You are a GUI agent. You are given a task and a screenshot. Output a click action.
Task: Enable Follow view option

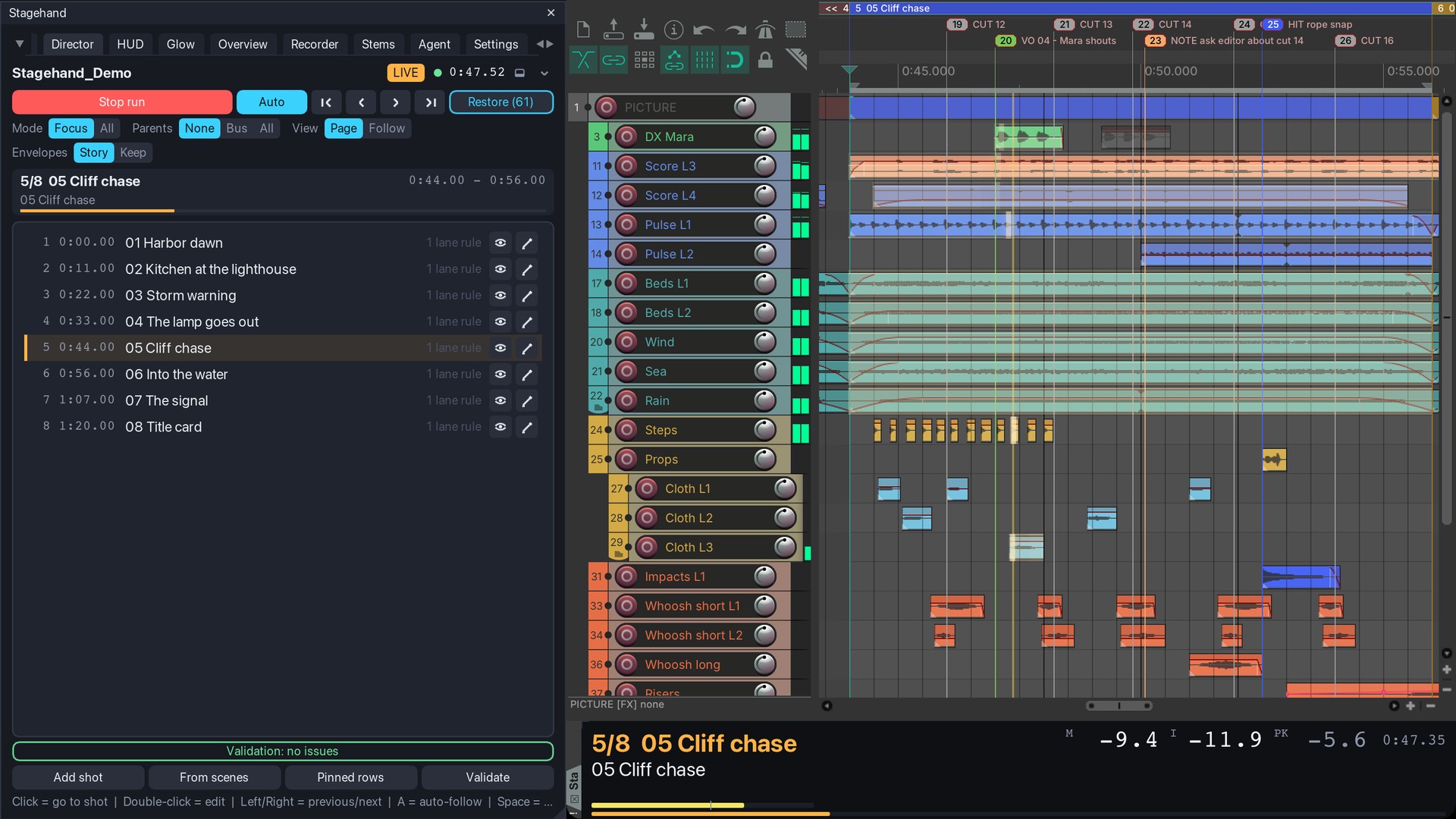click(x=387, y=128)
